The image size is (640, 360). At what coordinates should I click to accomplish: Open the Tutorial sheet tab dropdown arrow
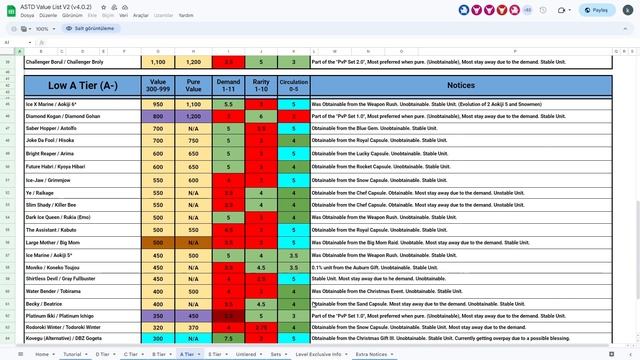click(x=86, y=354)
